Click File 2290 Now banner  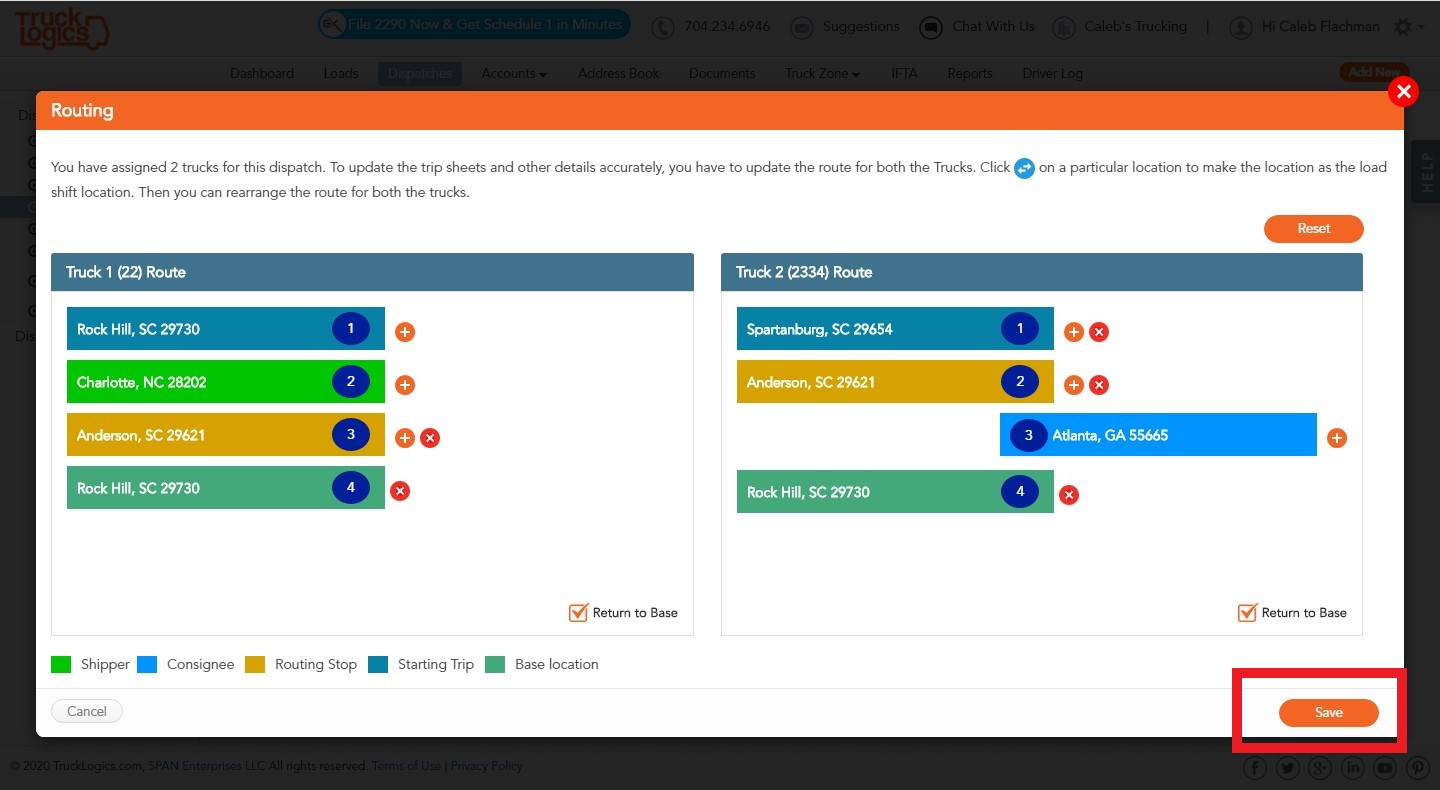pyautogui.click(x=474, y=24)
